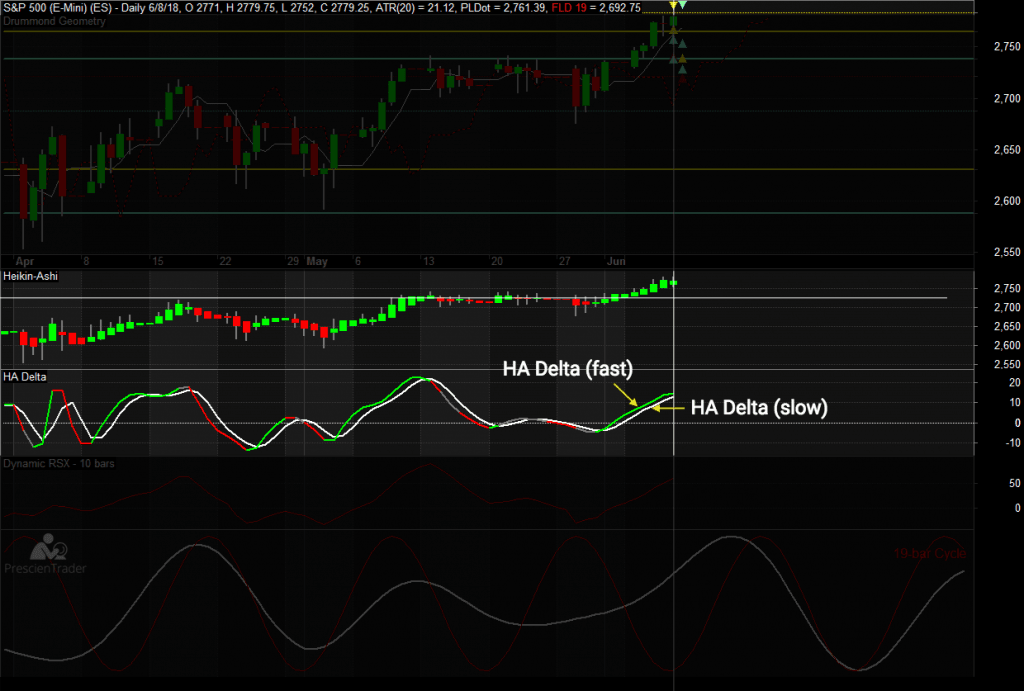
Task: Click the Apr label on date axis
Action: pos(25,261)
